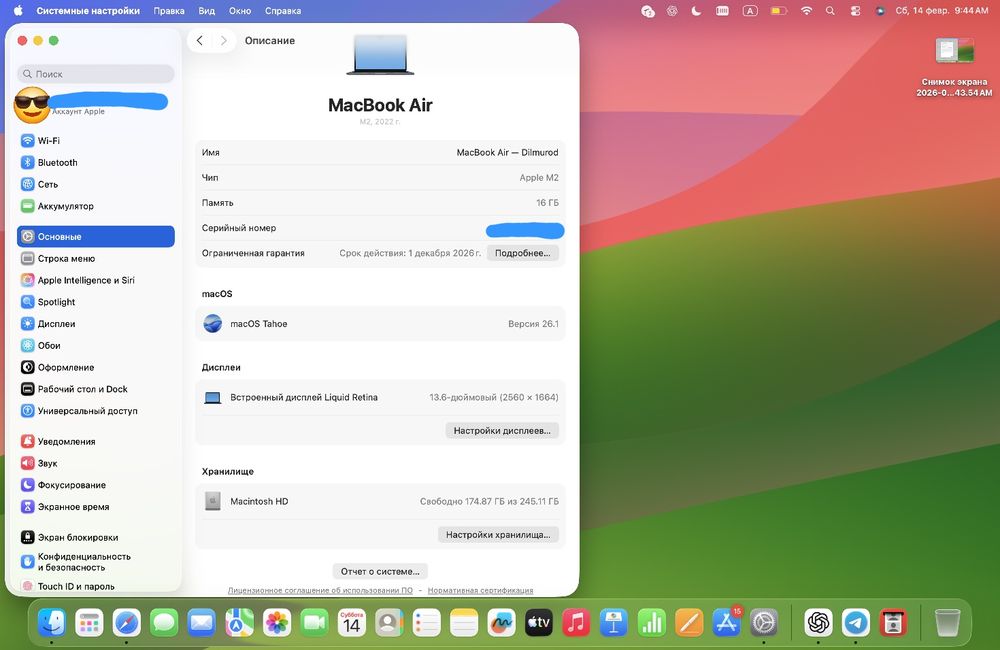Click the date and time in menu bar

[x=941, y=11]
